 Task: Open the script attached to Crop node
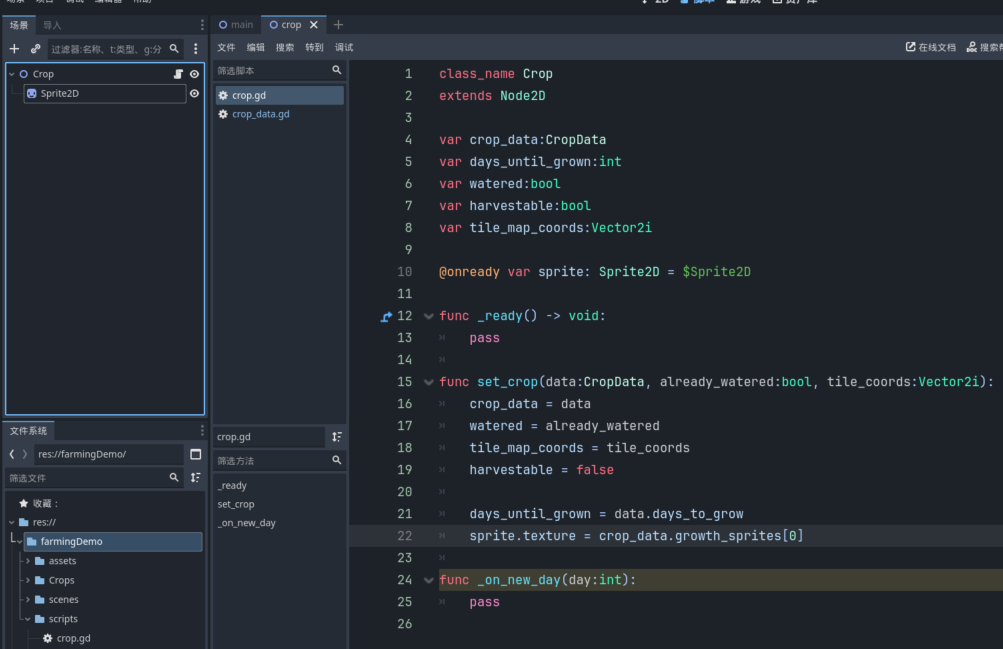coord(178,74)
